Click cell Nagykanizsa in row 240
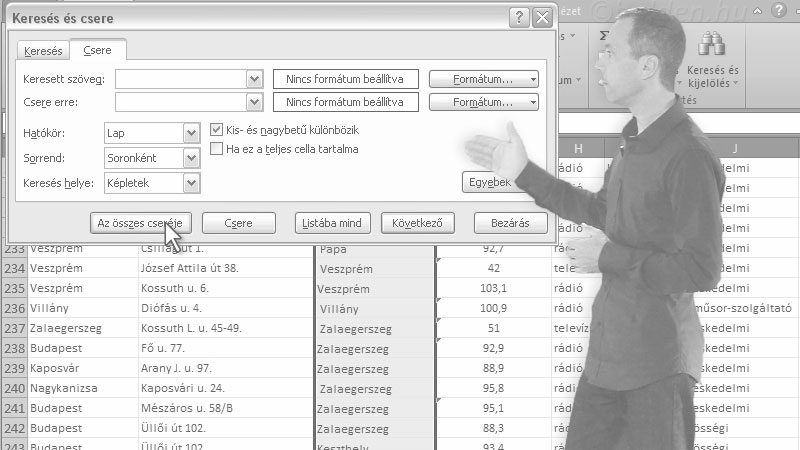Viewport: 800px width, 450px height. point(83,388)
